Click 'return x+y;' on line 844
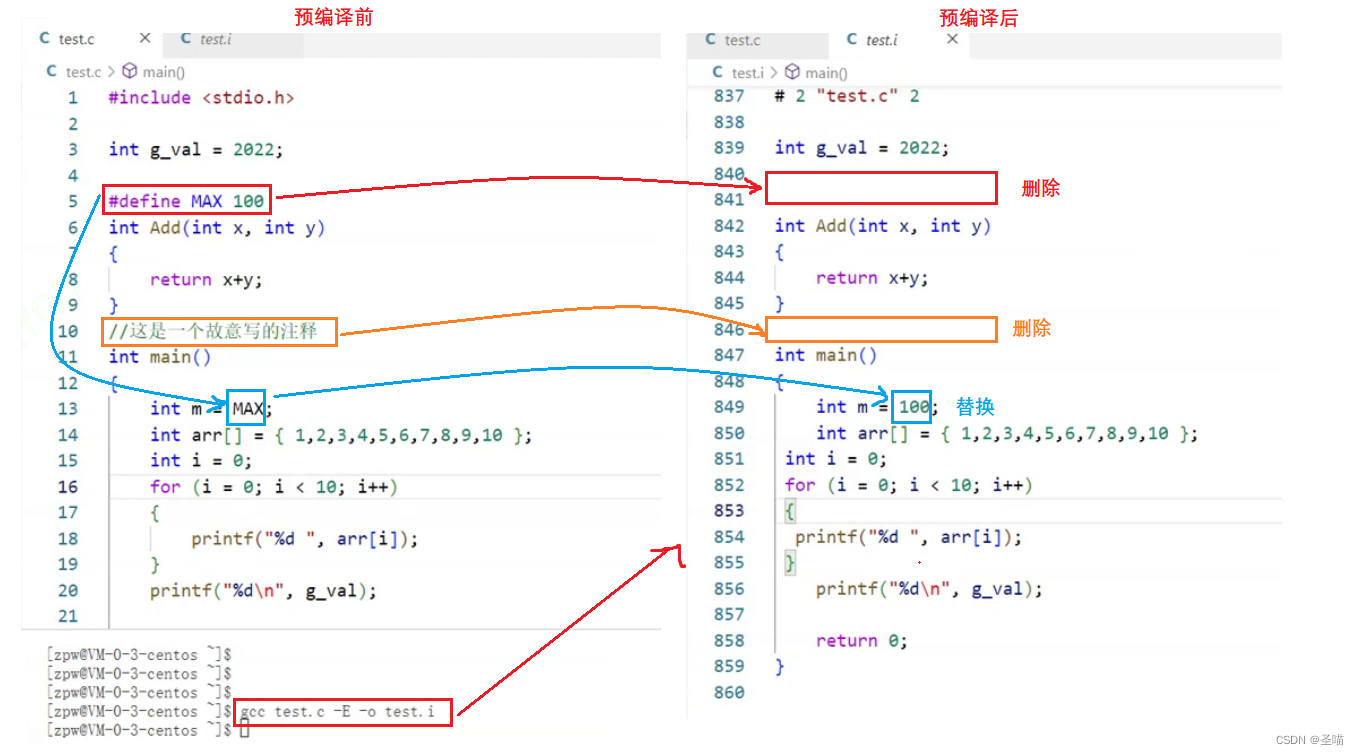 pyautogui.click(x=872, y=278)
